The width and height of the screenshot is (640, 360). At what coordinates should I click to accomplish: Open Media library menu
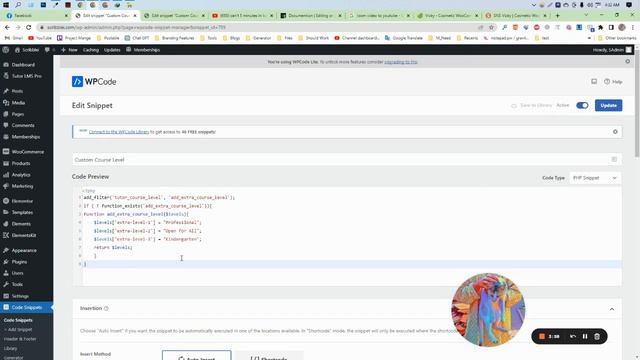[x=18, y=102]
